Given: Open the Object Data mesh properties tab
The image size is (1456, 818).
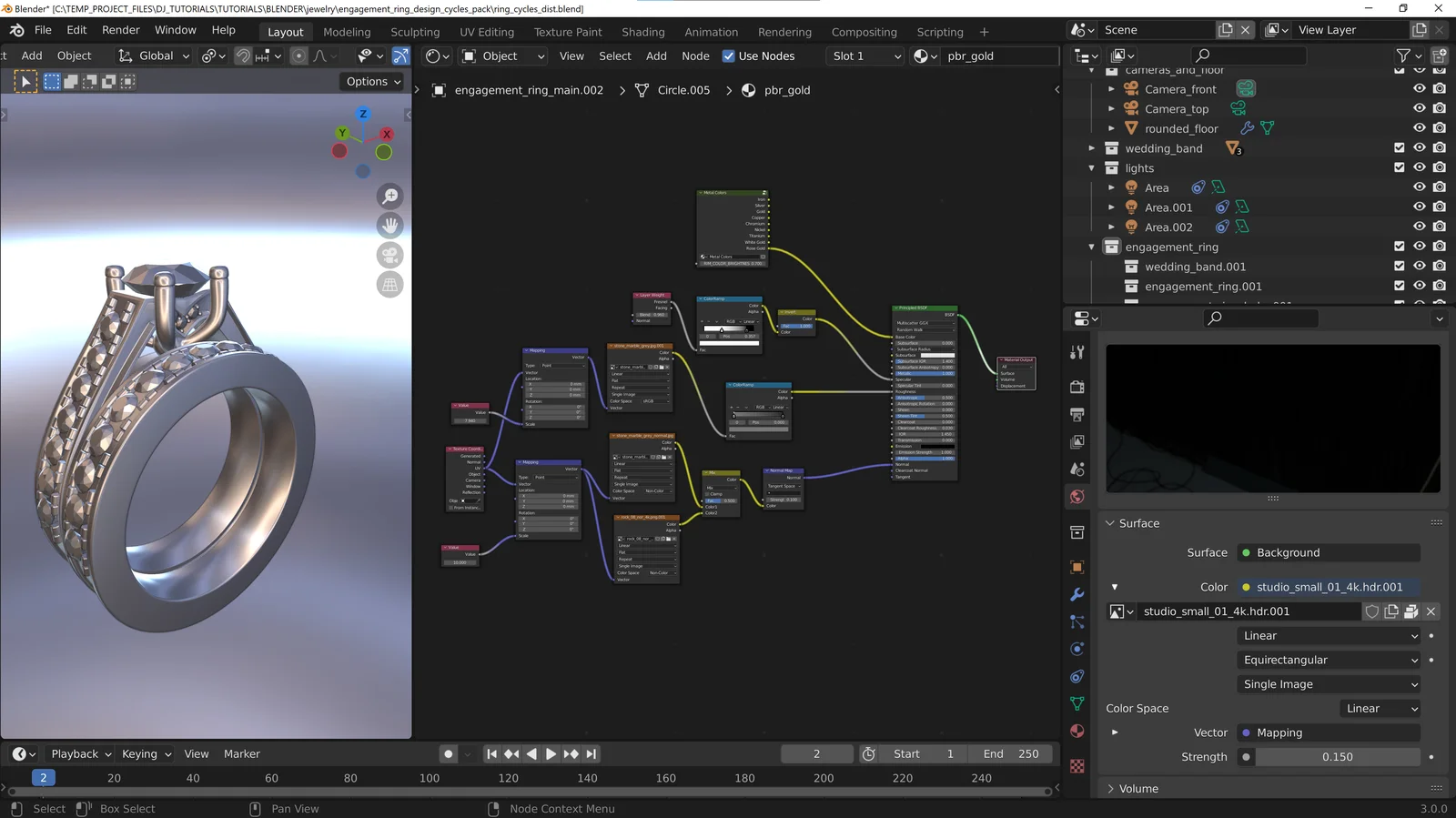Looking at the screenshot, I should click(1077, 703).
